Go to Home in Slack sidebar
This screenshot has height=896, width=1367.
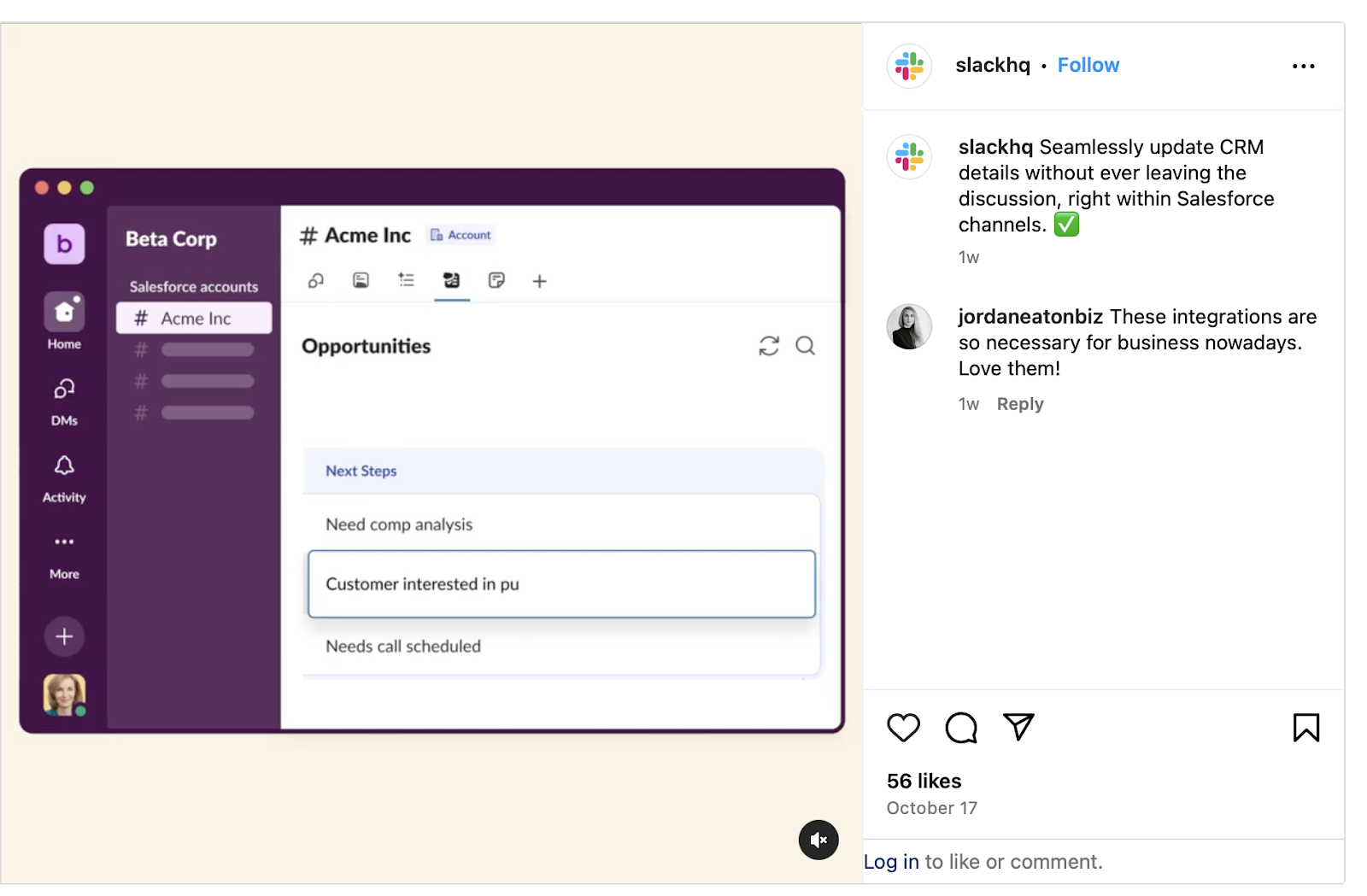tap(64, 322)
